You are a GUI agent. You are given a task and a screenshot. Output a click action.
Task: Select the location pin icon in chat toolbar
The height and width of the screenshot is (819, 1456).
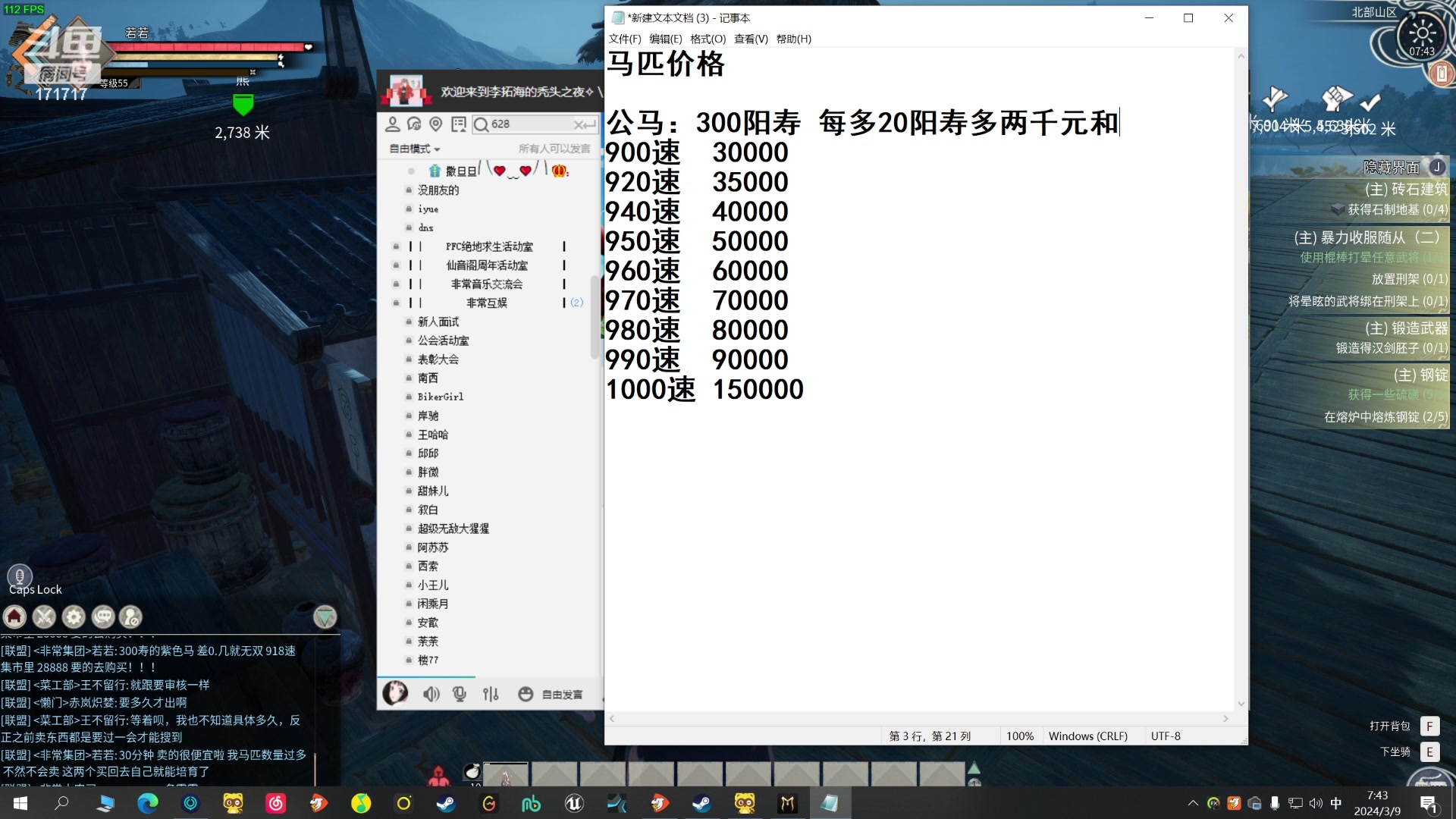tap(436, 124)
